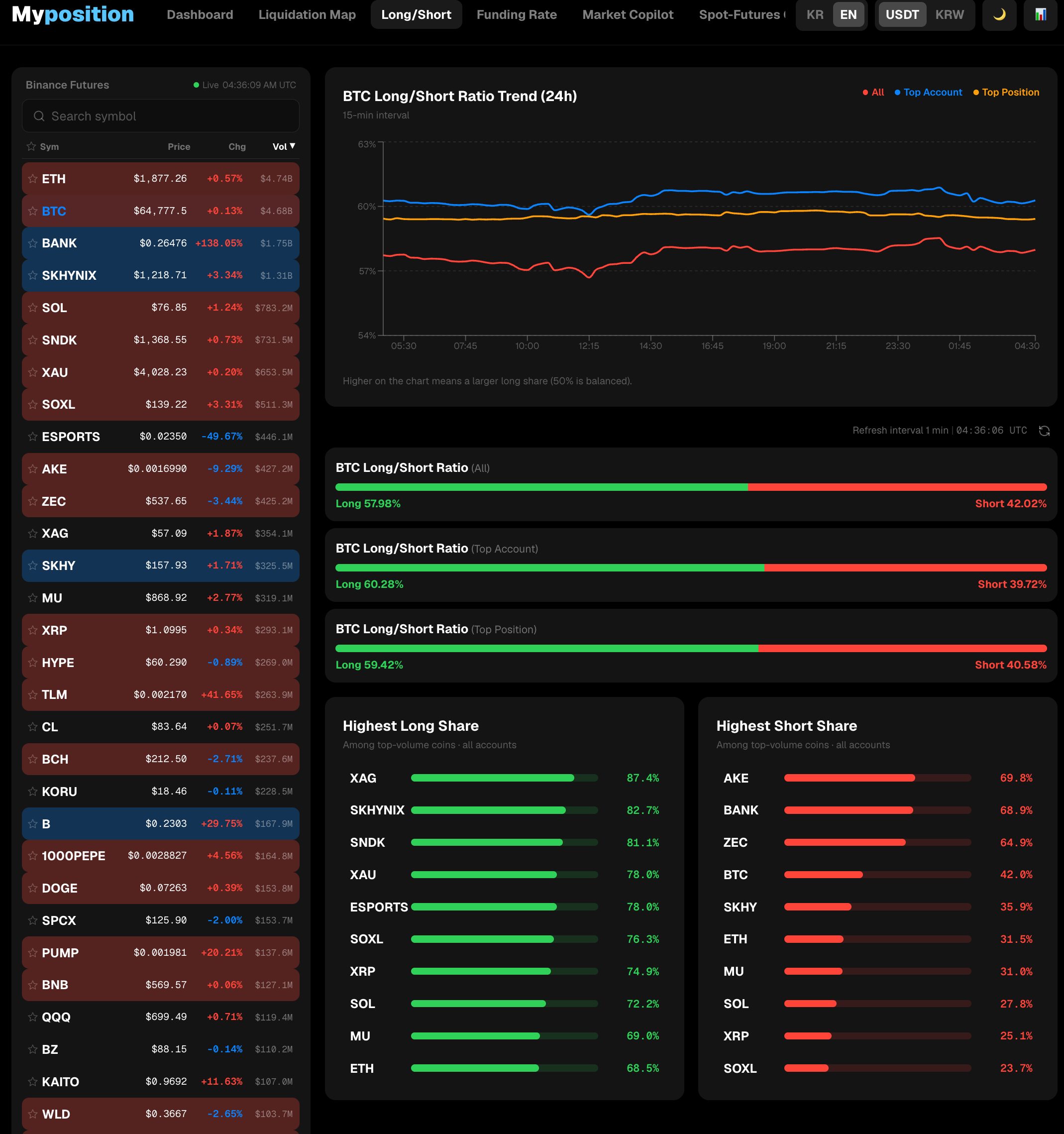Click the BTC All long/short ratio bar

[691, 487]
